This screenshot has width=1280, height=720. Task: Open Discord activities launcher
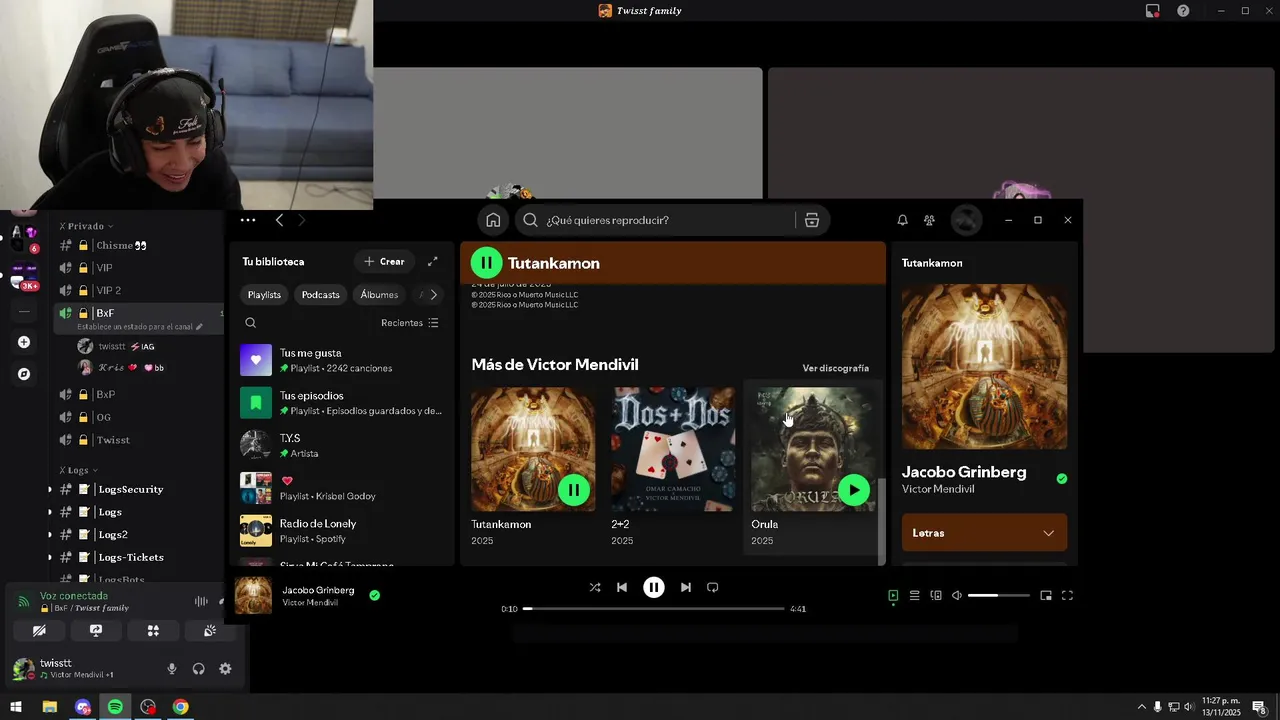(x=153, y=631)
